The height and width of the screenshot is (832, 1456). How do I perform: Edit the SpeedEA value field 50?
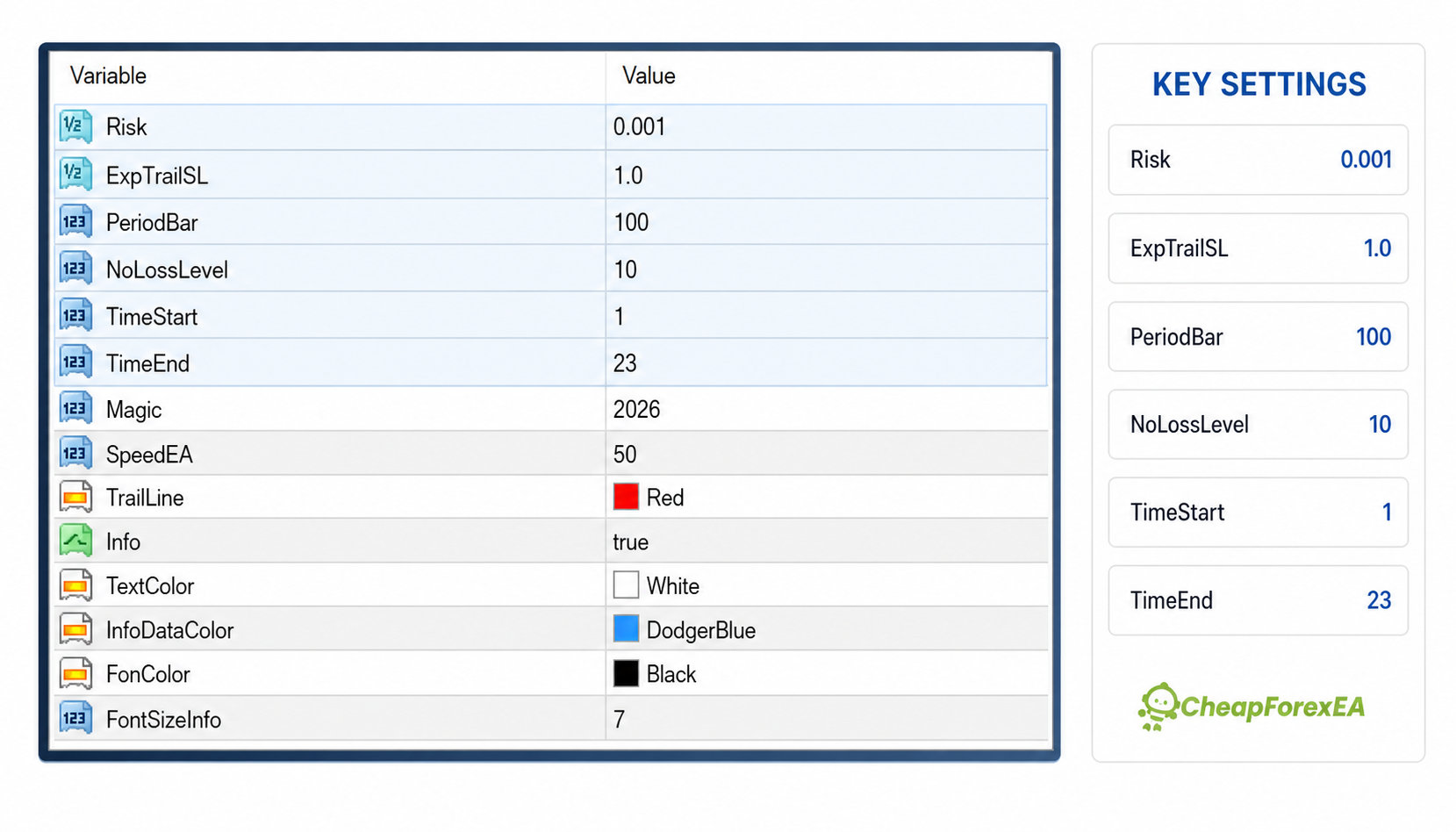[x=827, y=454]
